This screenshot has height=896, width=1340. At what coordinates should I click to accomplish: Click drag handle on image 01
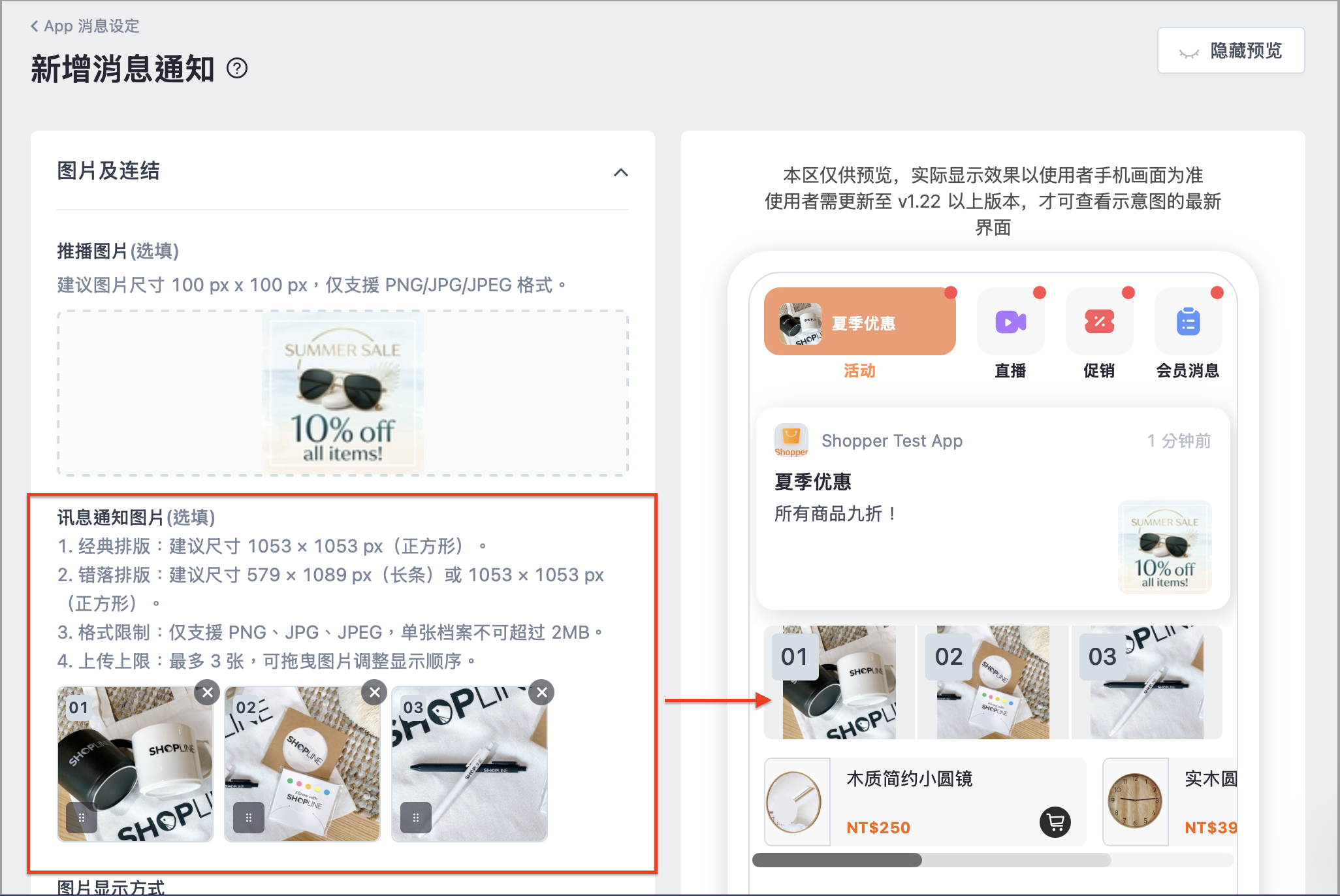click(82, 817)
